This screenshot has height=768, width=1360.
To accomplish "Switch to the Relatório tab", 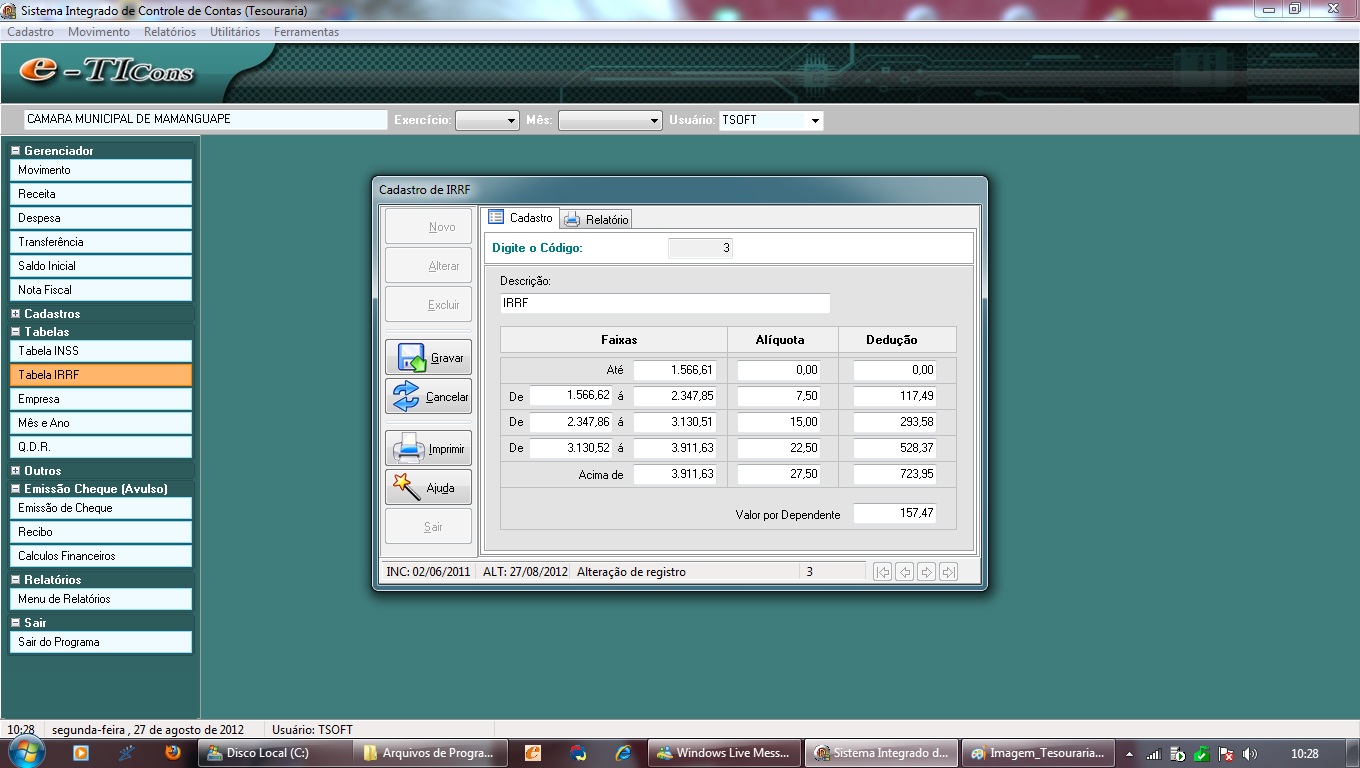I will click(x=596, y=219).
